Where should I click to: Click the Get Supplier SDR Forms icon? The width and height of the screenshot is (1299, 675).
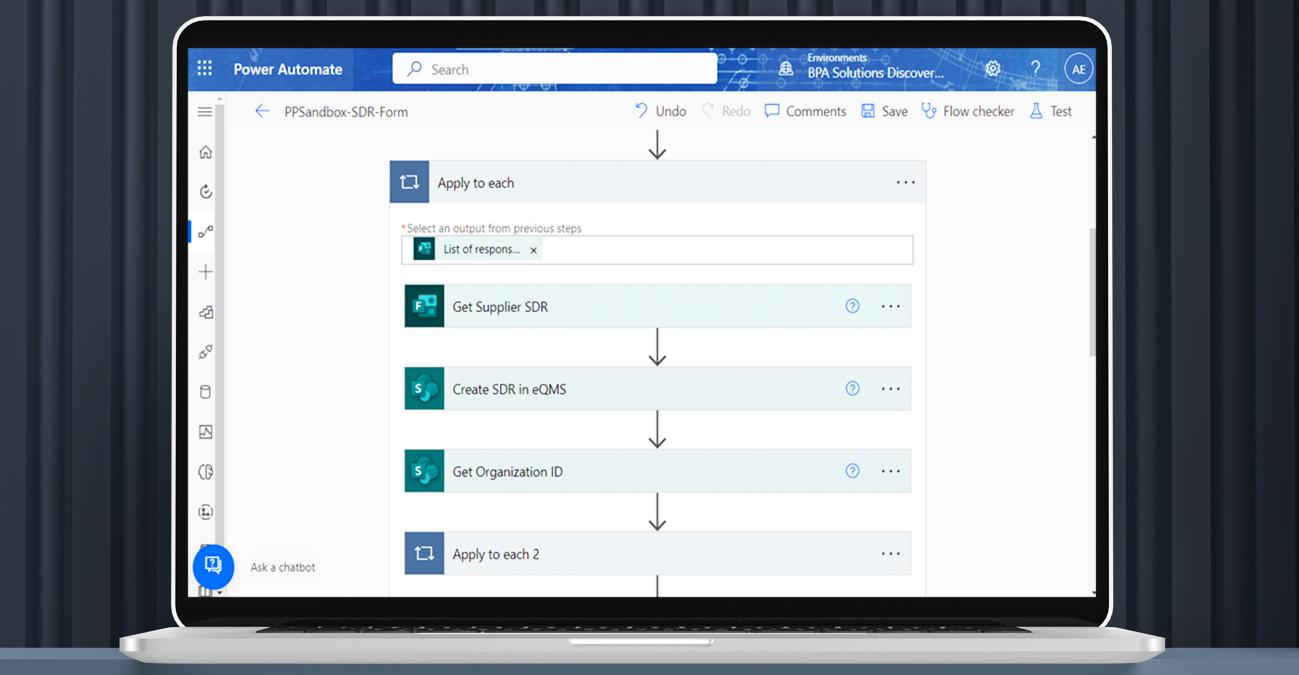424,307
